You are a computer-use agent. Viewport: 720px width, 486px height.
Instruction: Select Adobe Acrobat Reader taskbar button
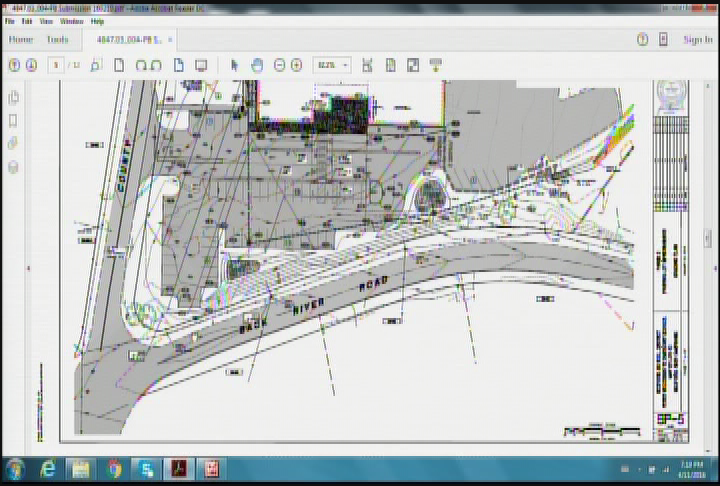179,469
